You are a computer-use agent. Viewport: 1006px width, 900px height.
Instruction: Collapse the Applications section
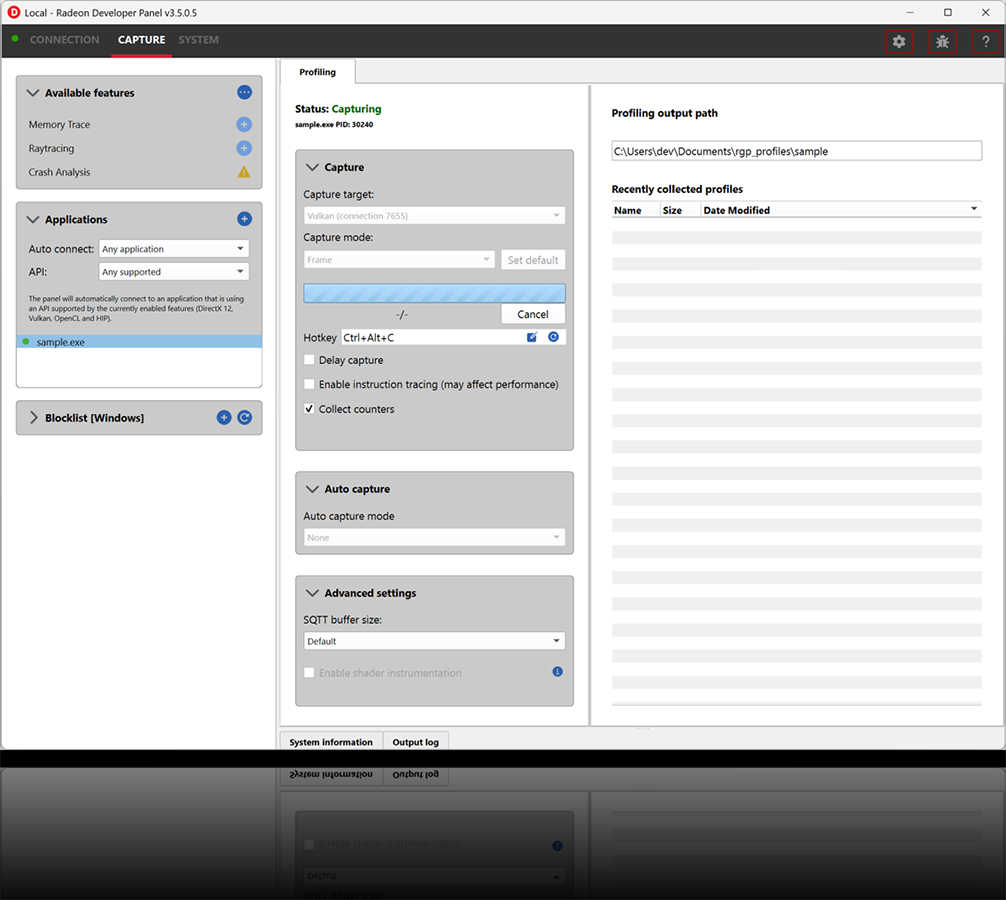[x=33, y=219]
